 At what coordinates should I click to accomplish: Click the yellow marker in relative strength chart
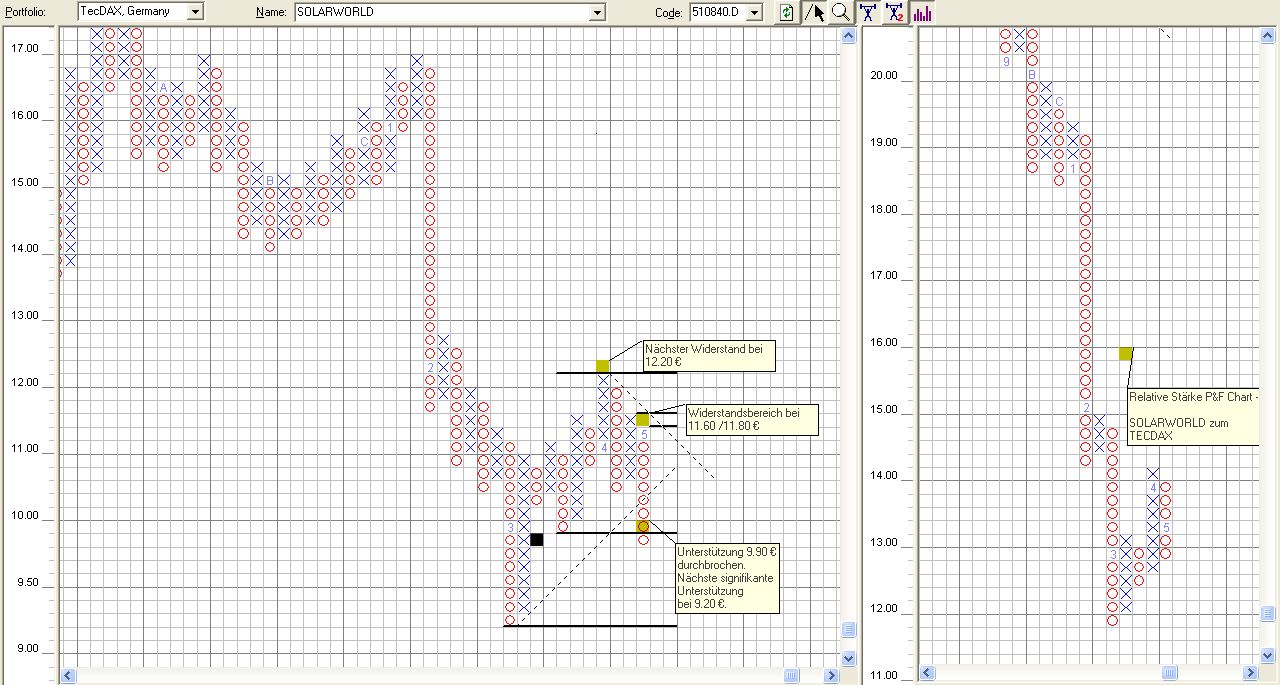pos(1126,353)
